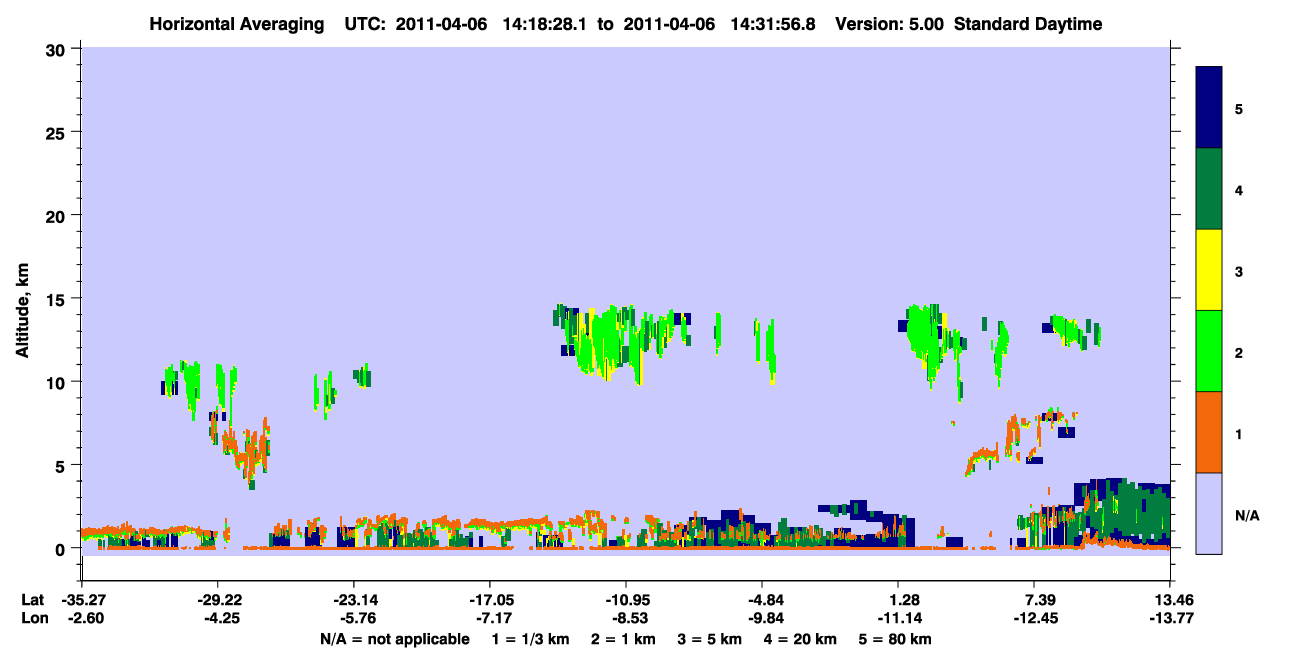
Task: Click the dark green colorbar segment labeled 4
Action: click(1209, 189)
